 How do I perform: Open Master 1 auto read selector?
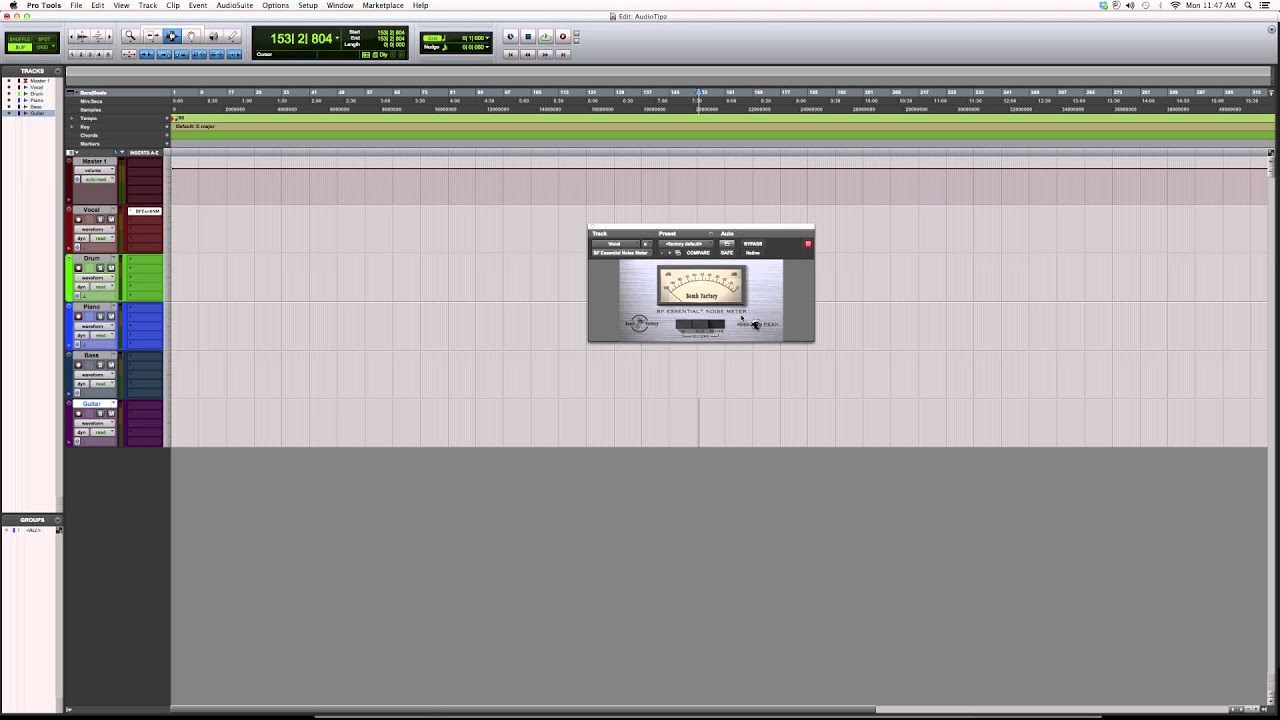pyautogui.click(x=98, y=179)
